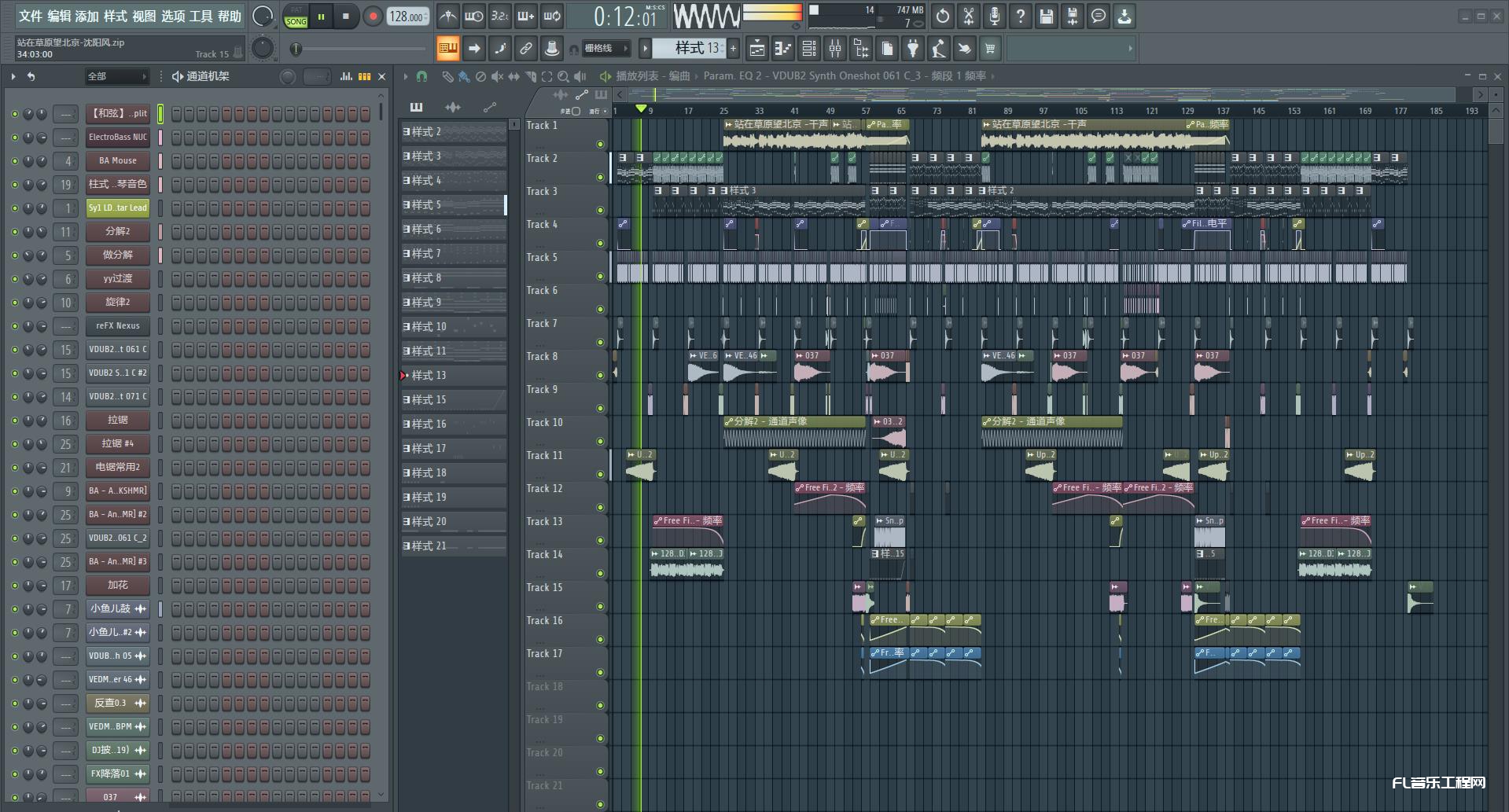Click arrow left of pattern selector
The width and height of the screenshot is (1509, 812).
(645, 49)
